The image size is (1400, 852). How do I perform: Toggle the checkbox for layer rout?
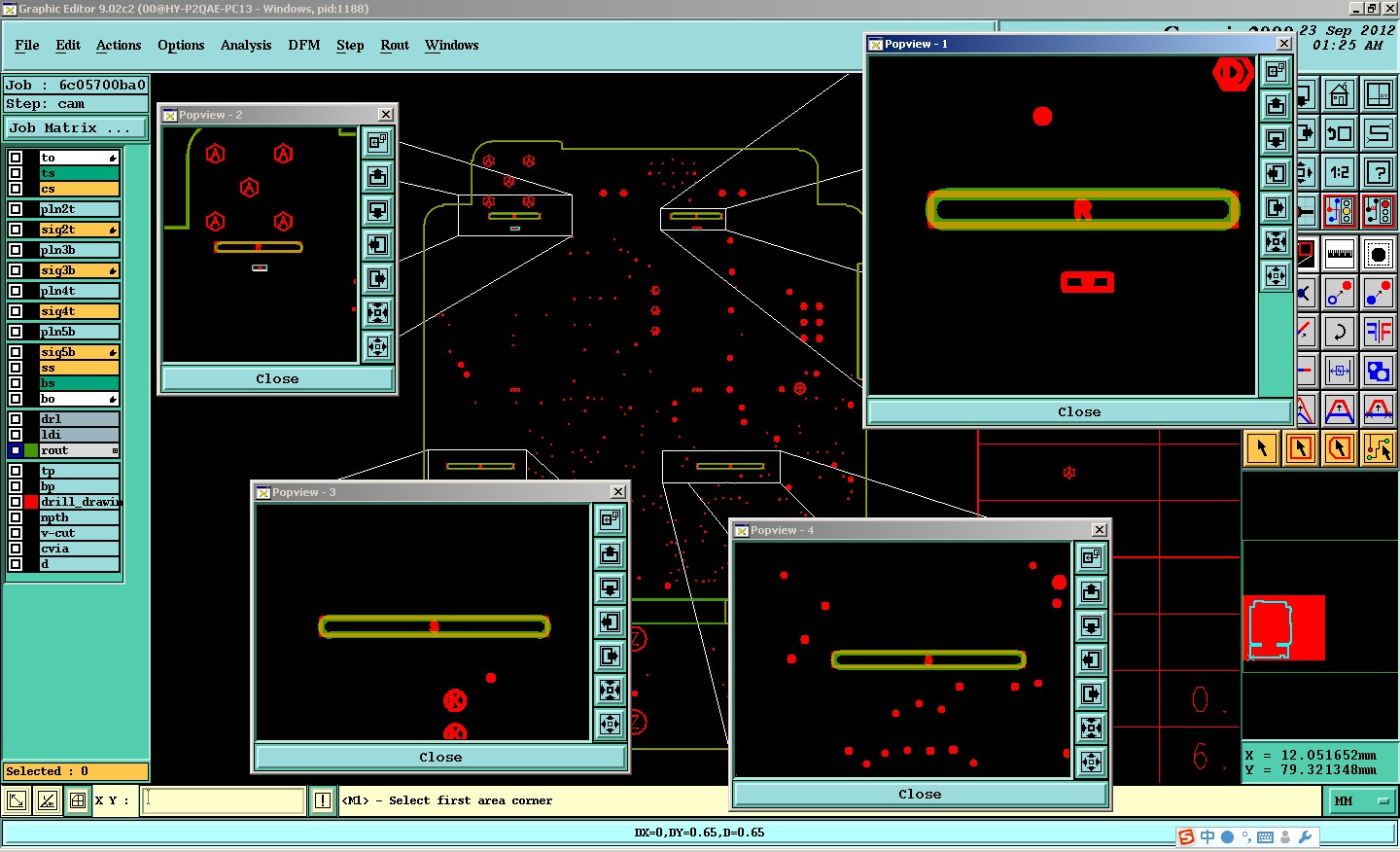pos(16,450)
